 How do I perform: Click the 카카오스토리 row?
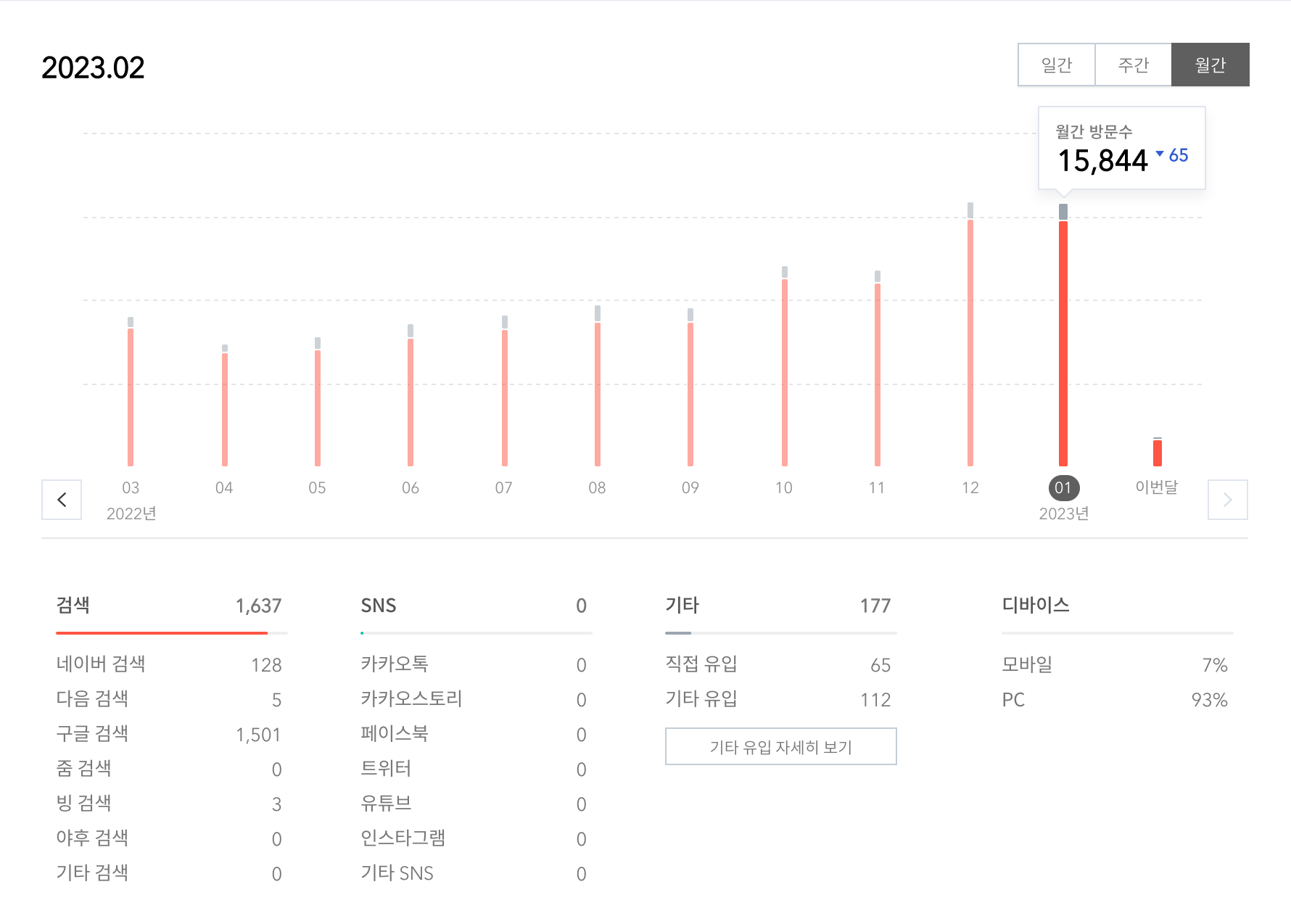tap(474, 699)
